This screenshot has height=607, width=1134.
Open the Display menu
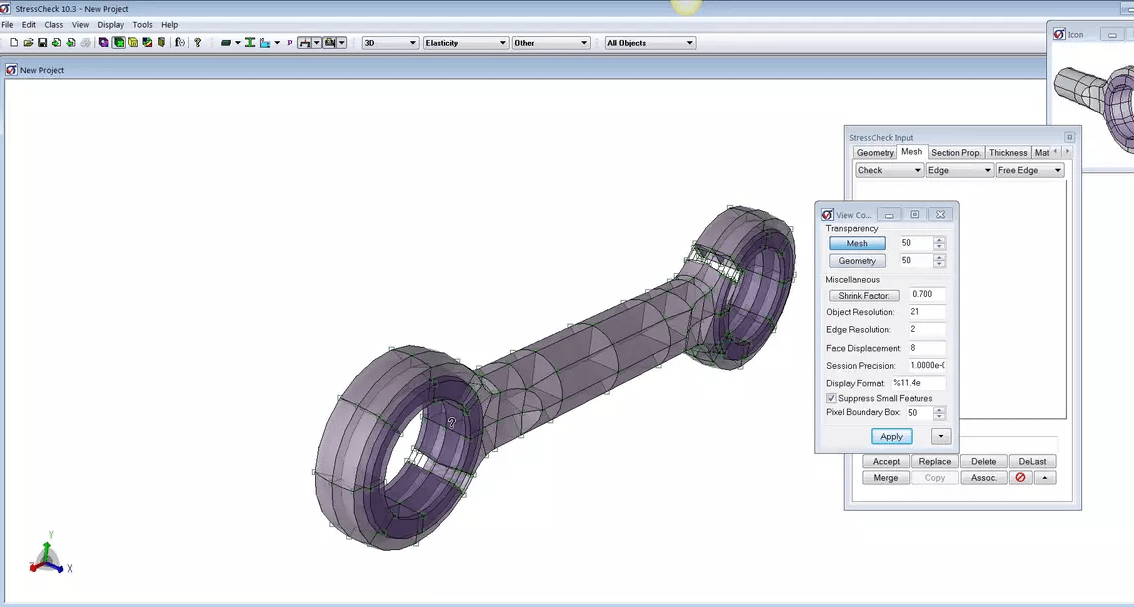[110, 24]
